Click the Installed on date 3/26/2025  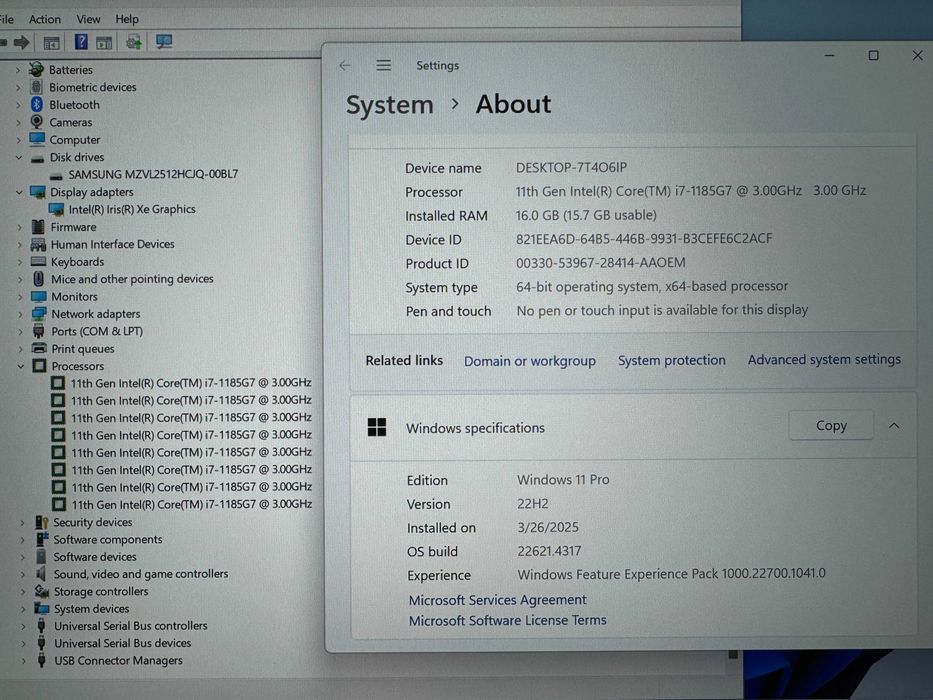point(547,527)
